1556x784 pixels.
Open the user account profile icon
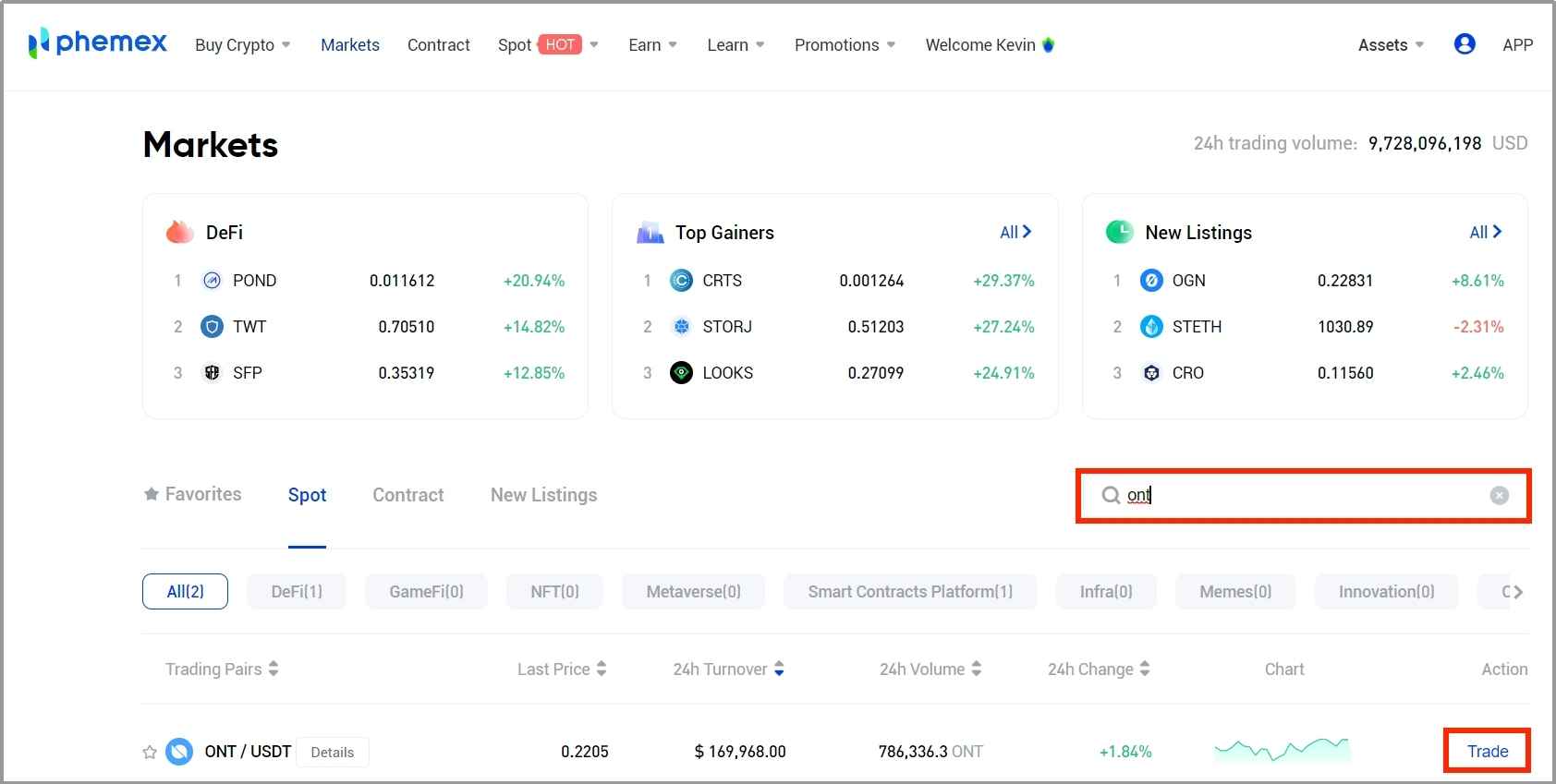click(1464, 44)
